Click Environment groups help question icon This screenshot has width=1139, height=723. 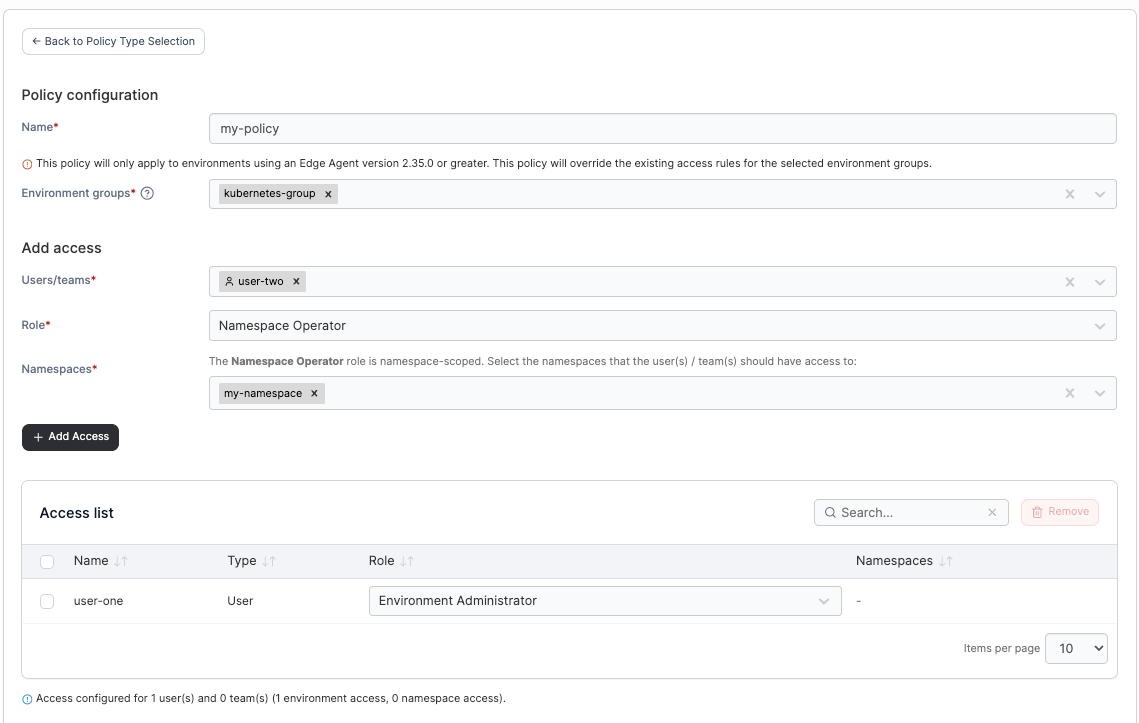coord(147,194)
